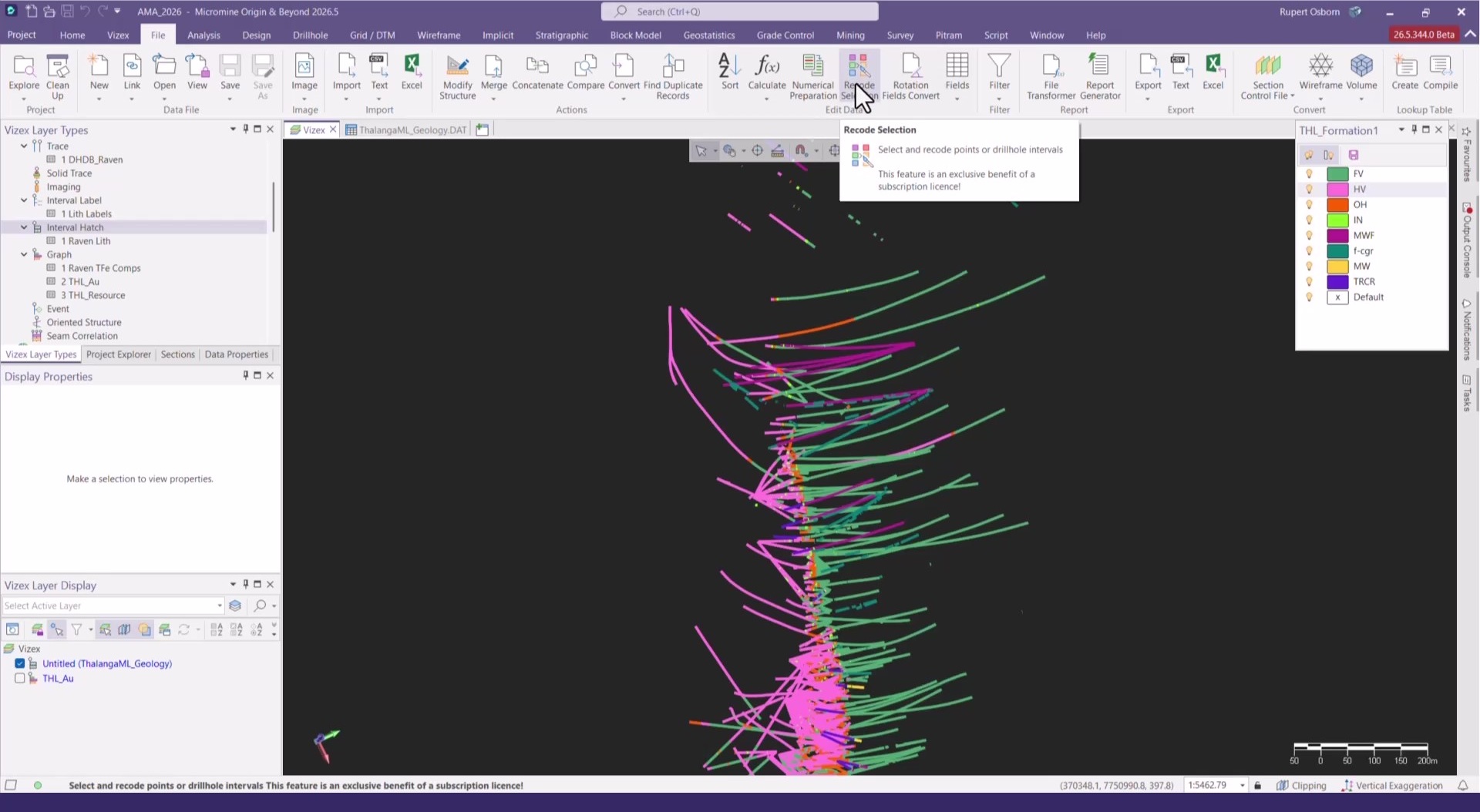Click the Compile lookup table icon

tap(1440, 72)
